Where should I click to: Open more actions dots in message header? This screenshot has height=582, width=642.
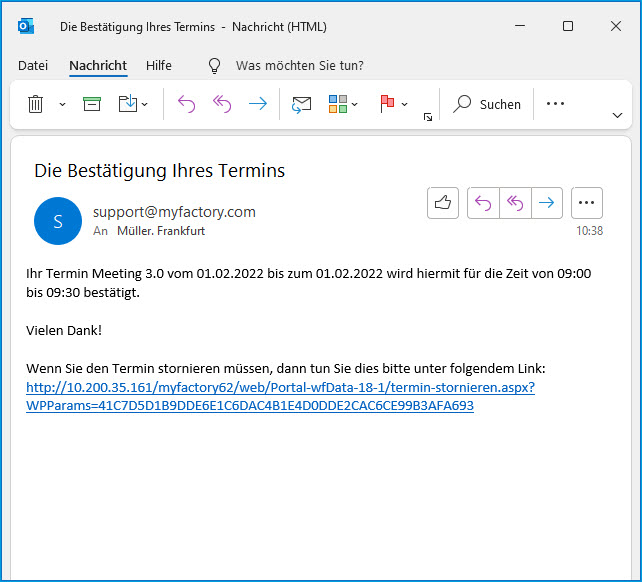[x=586, y=203]
